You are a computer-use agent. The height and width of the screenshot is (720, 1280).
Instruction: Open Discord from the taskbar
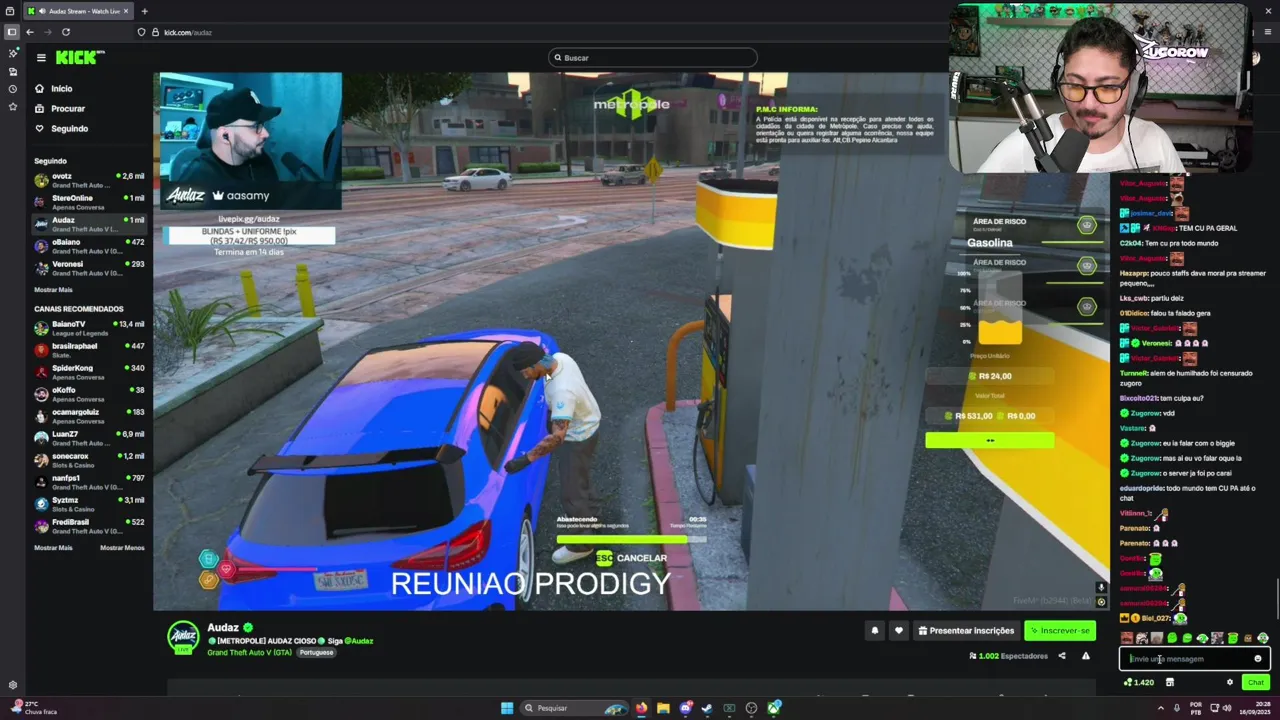click(x=685, y=708)
